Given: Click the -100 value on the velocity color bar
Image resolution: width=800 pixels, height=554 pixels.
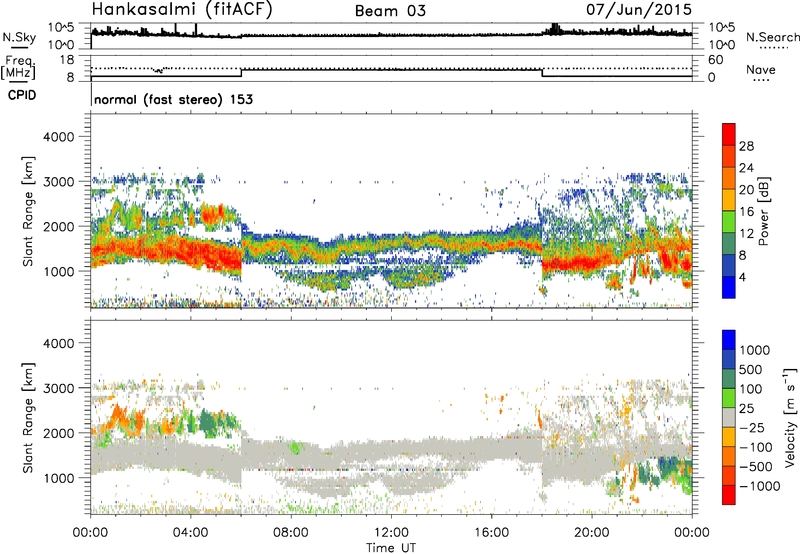Looking at the screenshot, I should click(756, 447).
